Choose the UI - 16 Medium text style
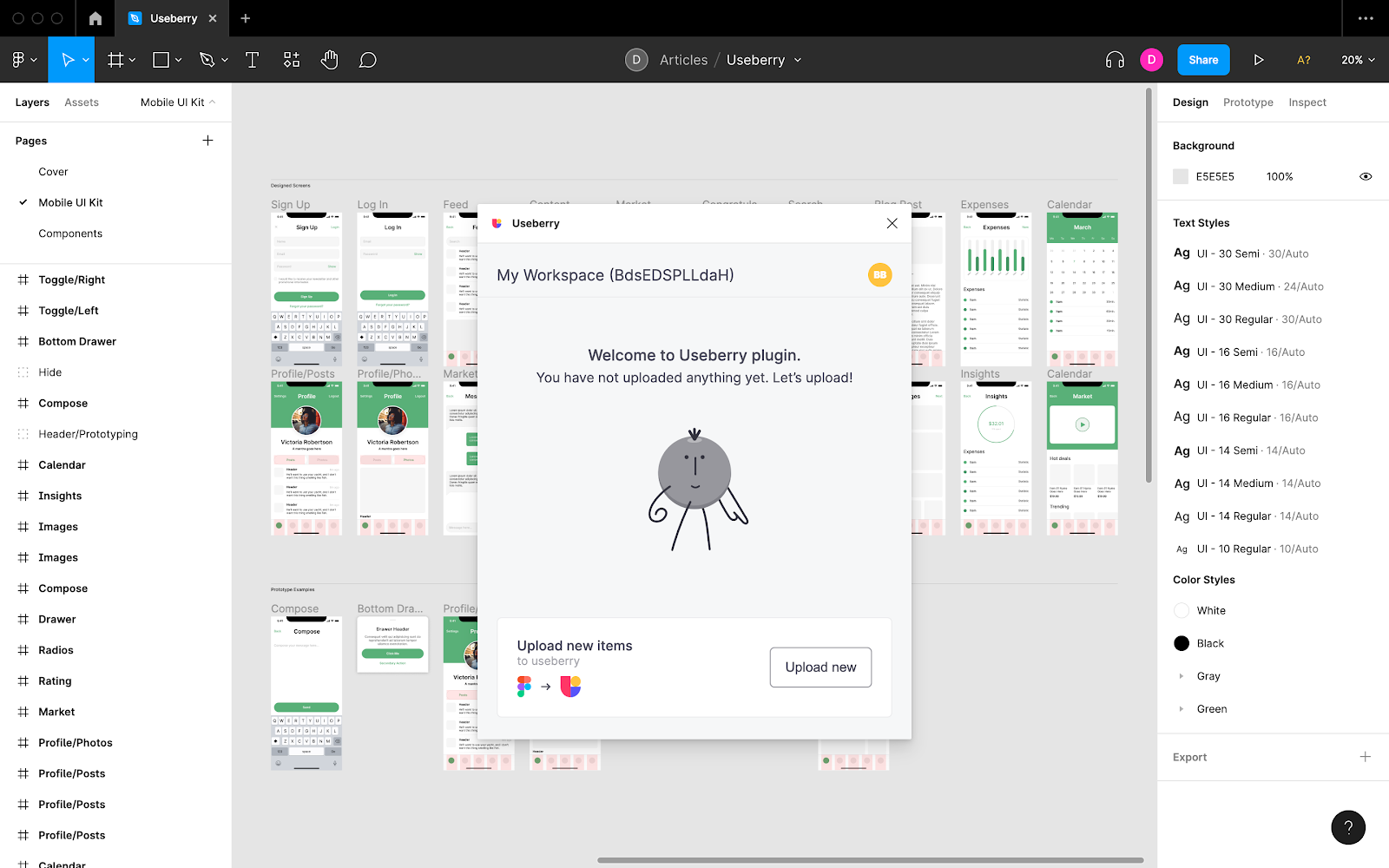1389x868 pixels. coord(1247,385)
